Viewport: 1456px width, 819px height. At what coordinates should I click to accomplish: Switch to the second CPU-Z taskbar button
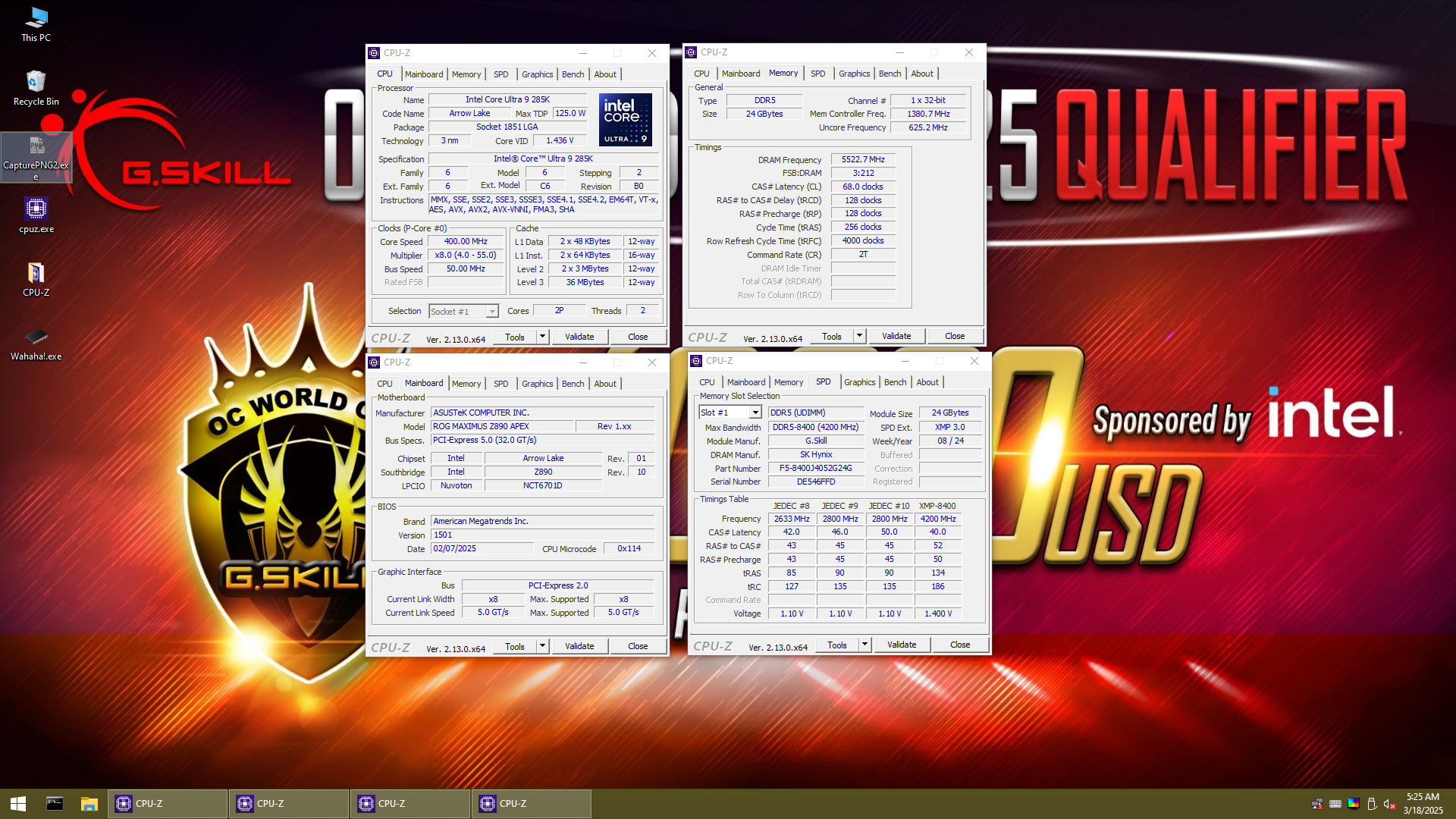point(289,804)
